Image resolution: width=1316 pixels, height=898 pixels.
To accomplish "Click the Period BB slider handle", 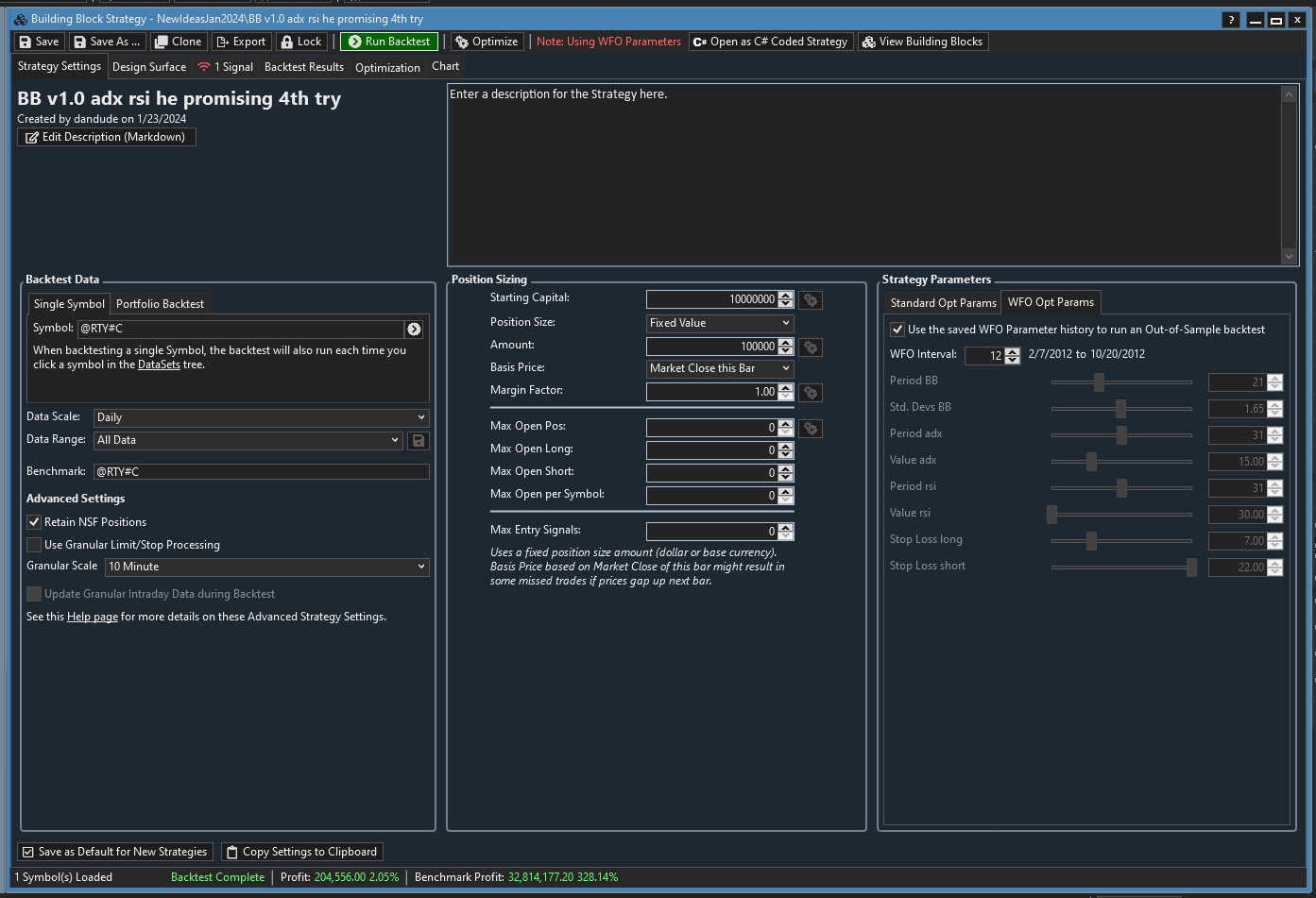I will click(x=1099, y=382).
